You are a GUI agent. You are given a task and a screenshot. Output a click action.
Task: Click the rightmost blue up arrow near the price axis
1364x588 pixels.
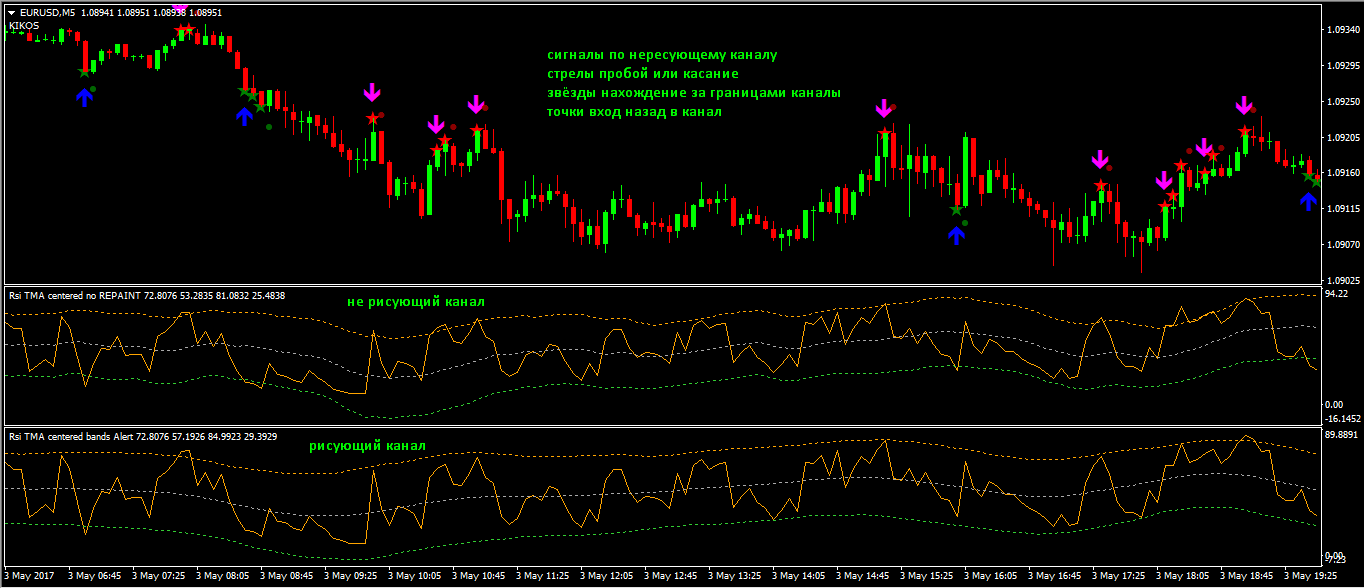(1309, 202)
